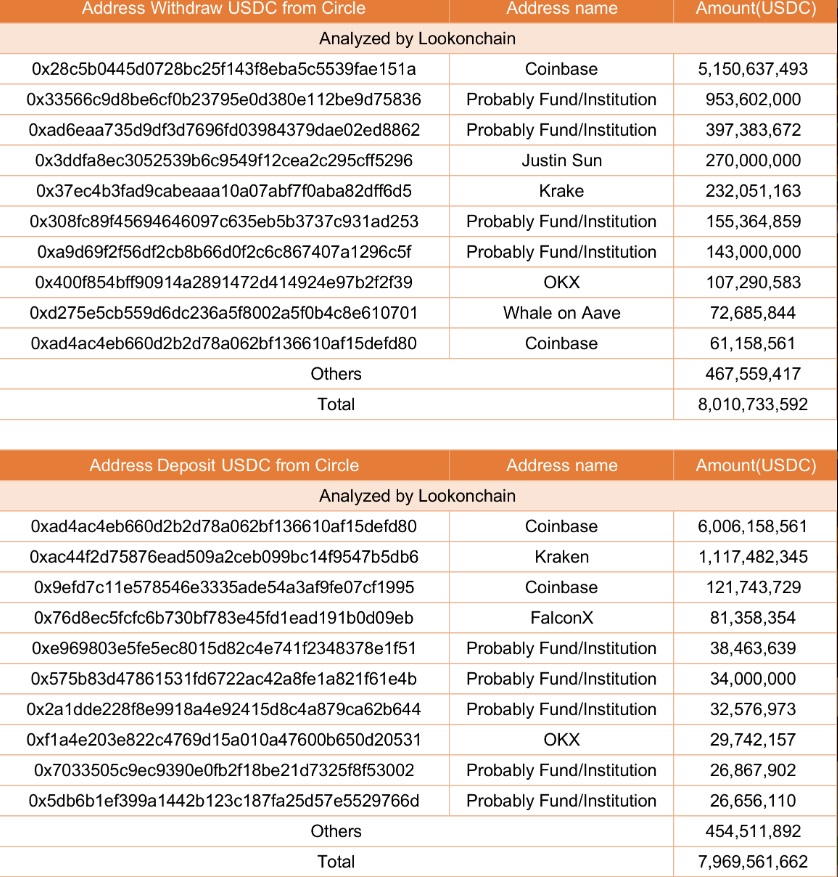Screen dimensions: 838x877
Task: Click the deposit Coinbase amount 6,006,158,561
Action: click(752, 526)
